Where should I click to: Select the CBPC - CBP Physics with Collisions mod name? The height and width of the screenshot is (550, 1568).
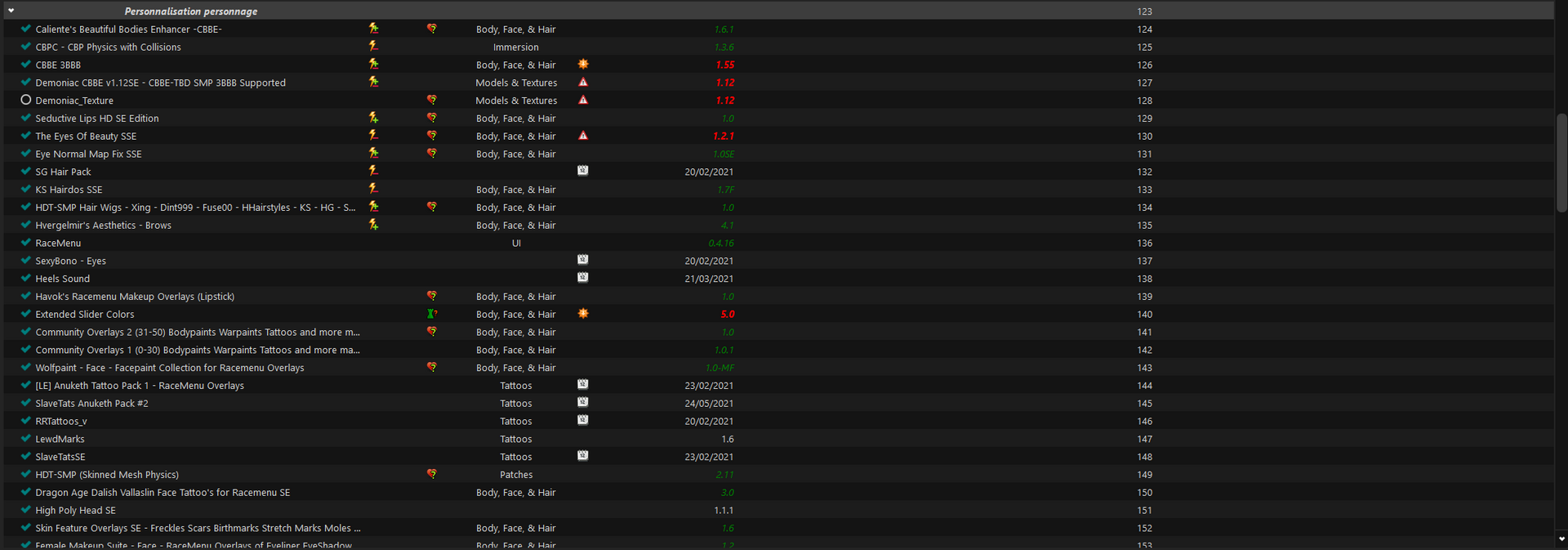[x=108, y=47]
